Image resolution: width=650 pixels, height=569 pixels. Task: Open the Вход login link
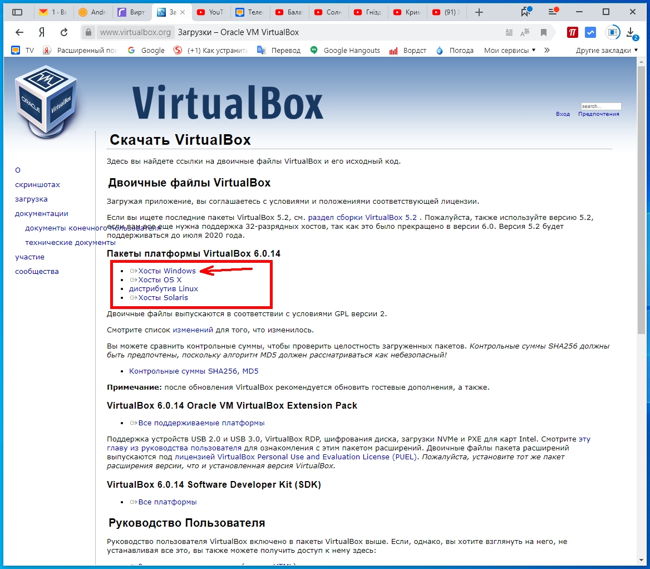click(563, 114)
